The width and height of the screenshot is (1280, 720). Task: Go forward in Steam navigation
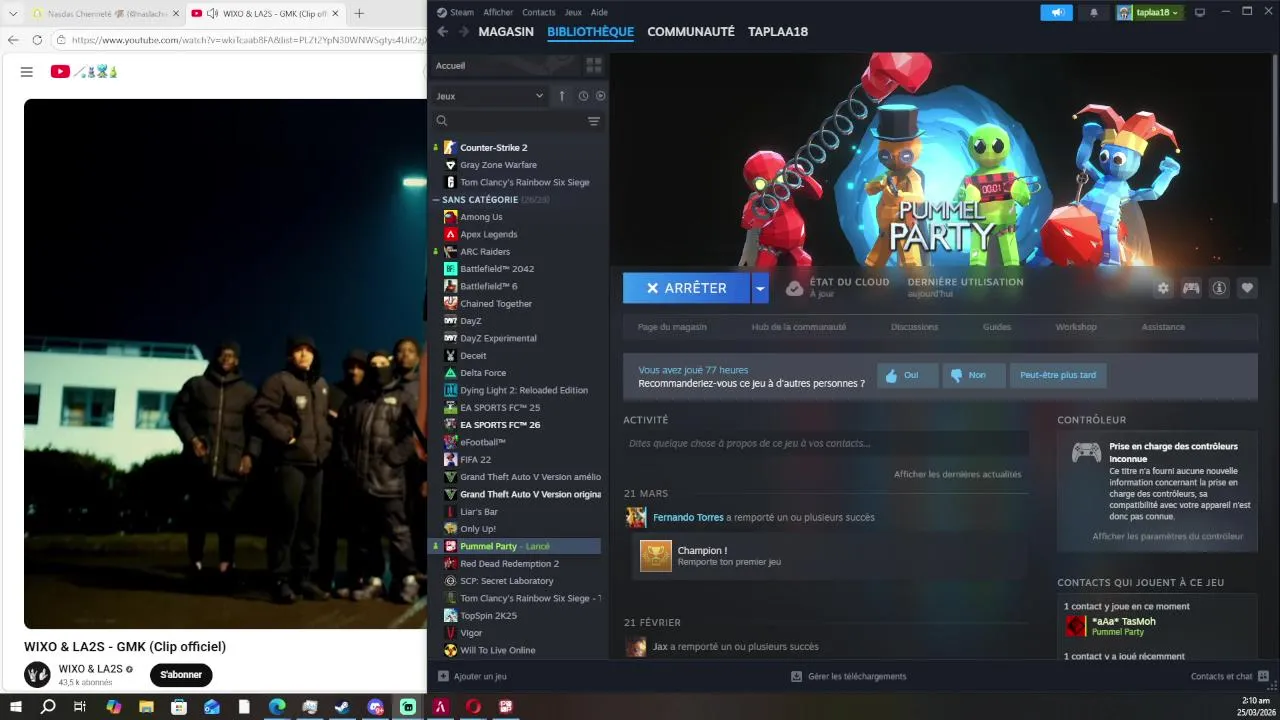tap(463, 32)
